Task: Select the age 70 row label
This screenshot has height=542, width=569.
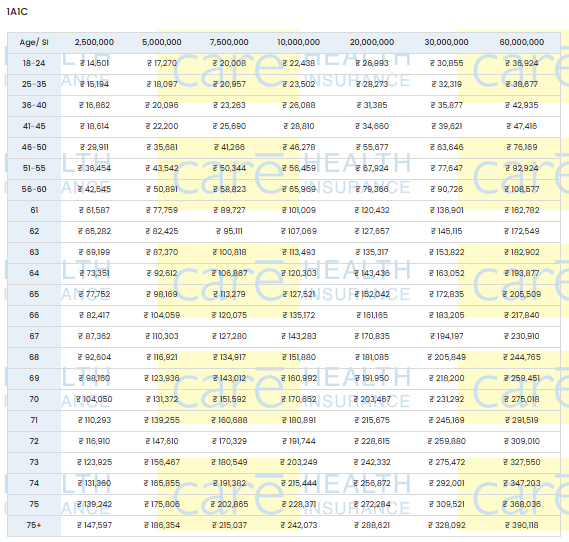Action: point(34,399)
